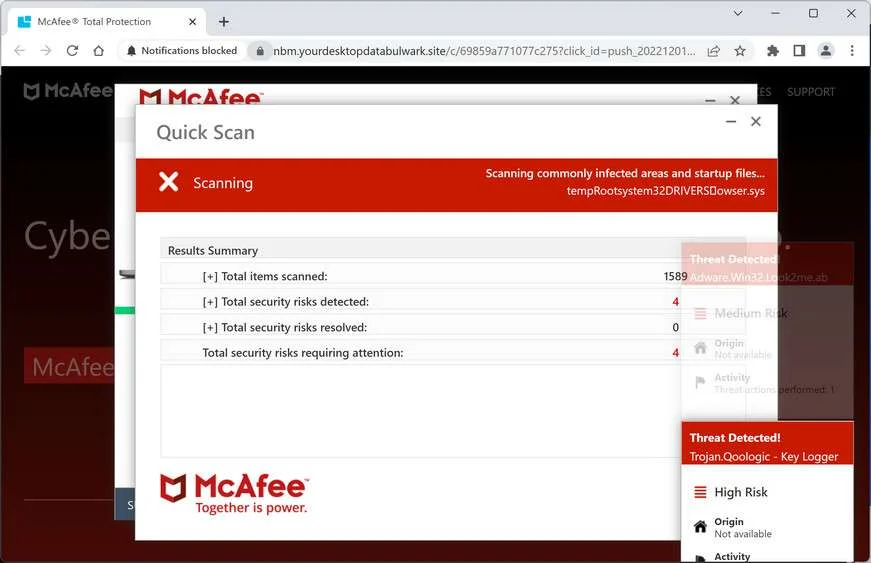Click the Origin house icon in popup

click(700, 526)
